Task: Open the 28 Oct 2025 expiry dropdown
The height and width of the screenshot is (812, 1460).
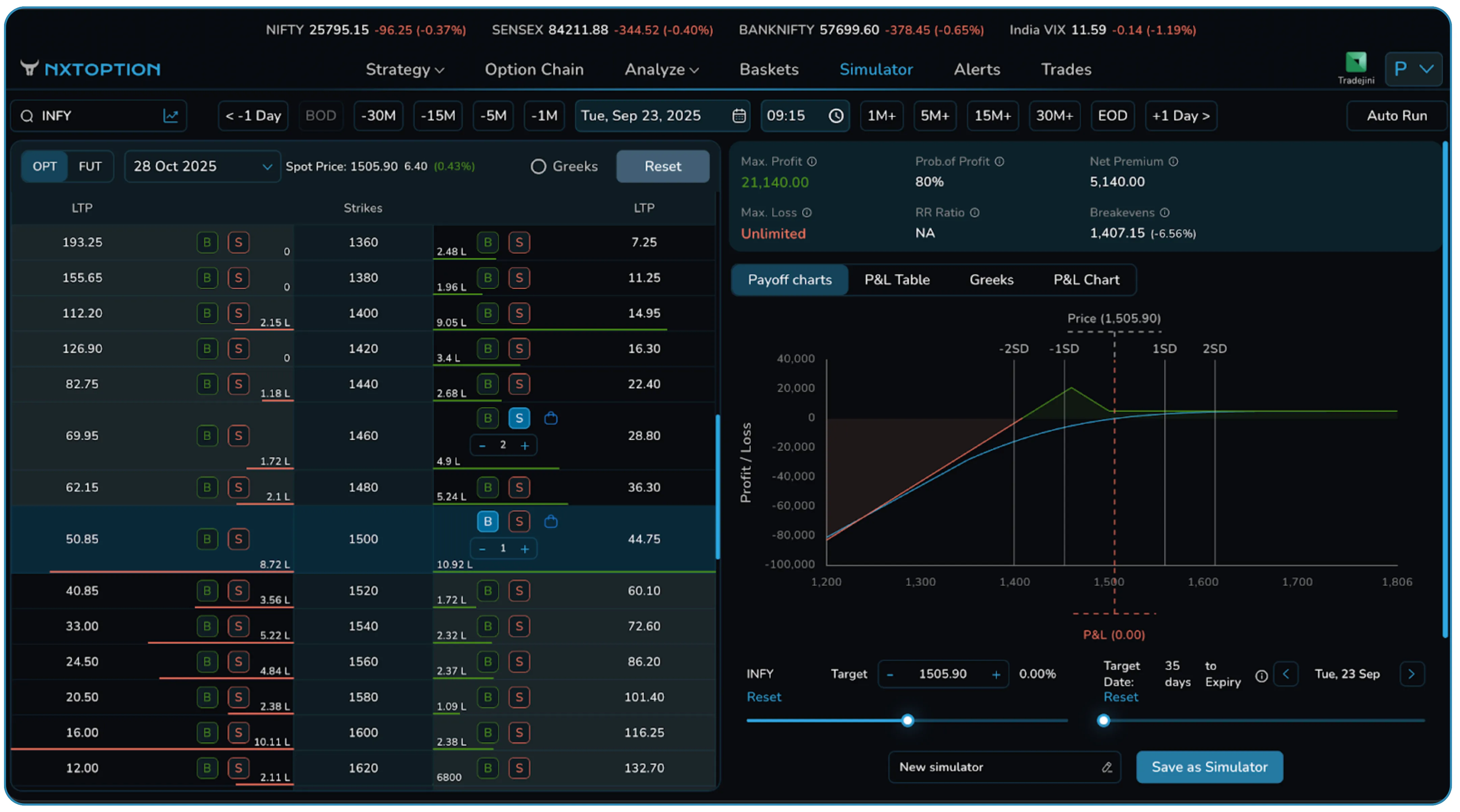Action: (202, 166)
